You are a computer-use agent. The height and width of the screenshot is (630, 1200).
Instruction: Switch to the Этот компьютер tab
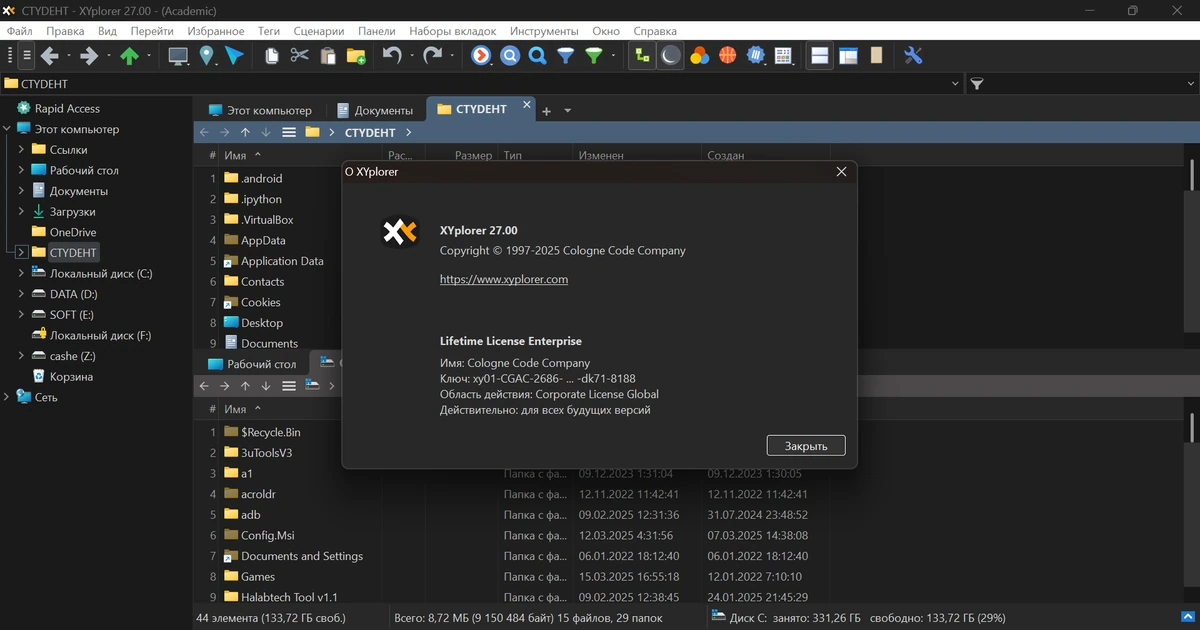(260, 110)
